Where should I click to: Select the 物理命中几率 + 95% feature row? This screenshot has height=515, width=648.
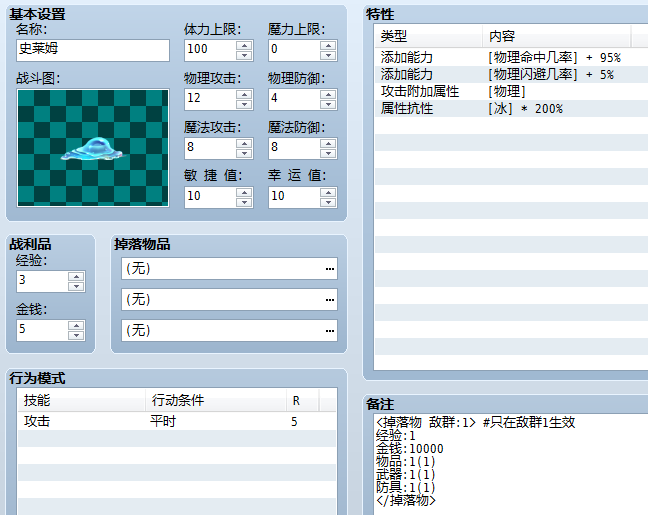[511, 57]
